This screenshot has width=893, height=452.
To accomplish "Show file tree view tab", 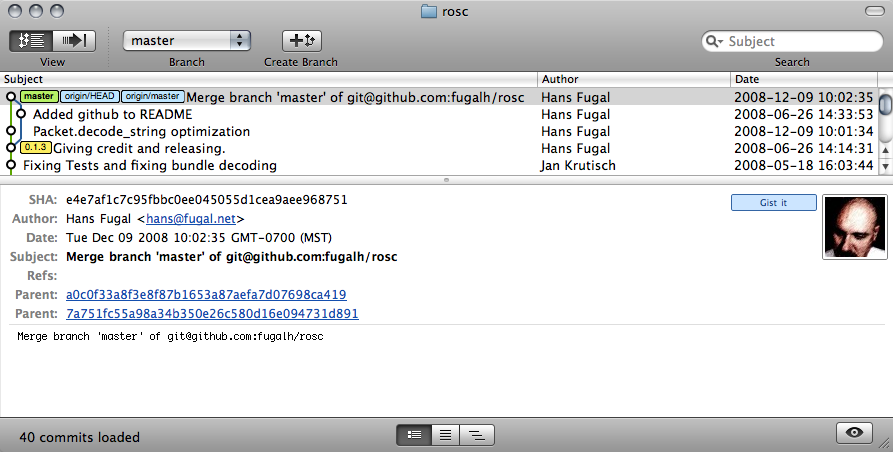I will coord(477,435).
